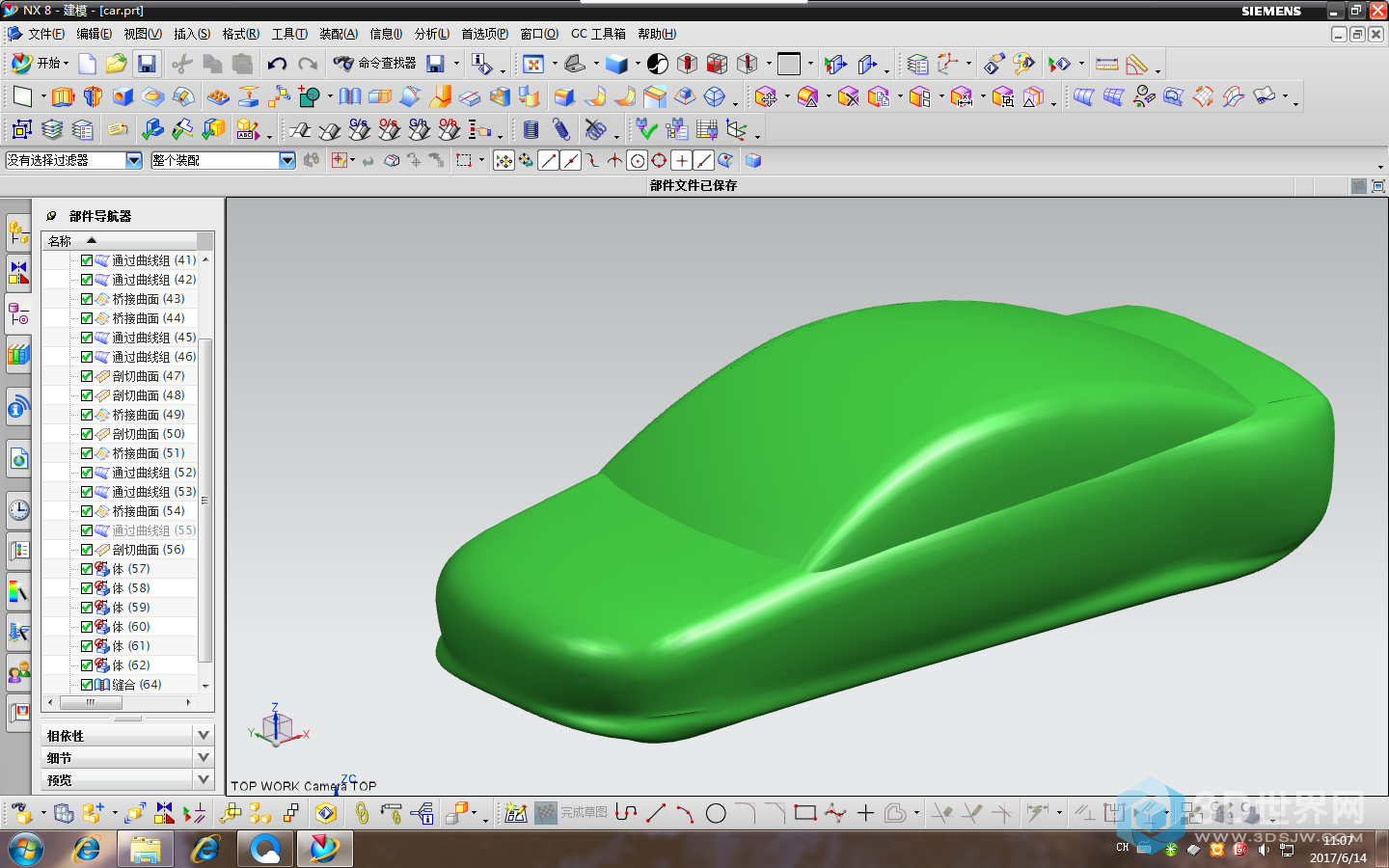
Task: Click the Sketch icon in the feature toolbar
Action: pyautogui.click(x=22, y=96)
